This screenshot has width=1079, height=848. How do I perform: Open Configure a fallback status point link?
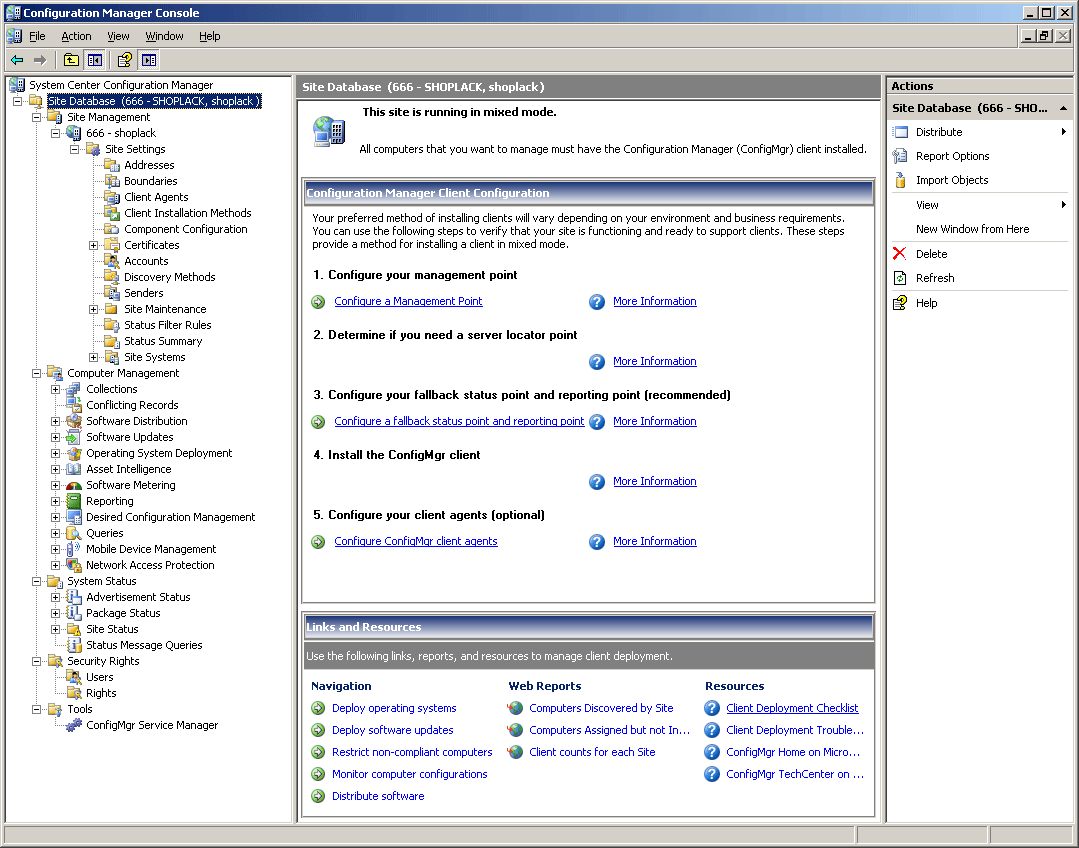459,421
